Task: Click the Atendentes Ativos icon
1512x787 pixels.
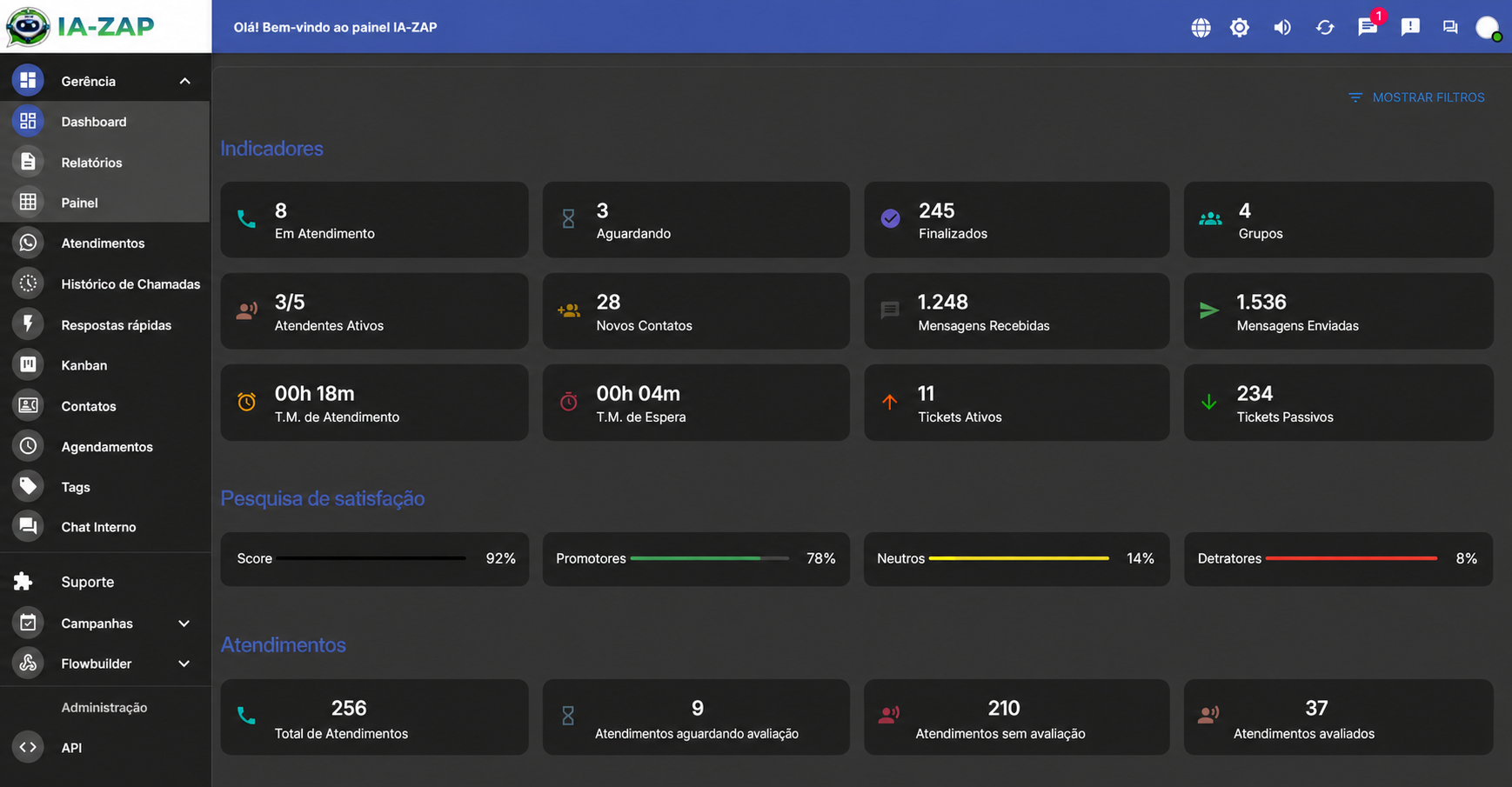Action: (x=247, y=310)
